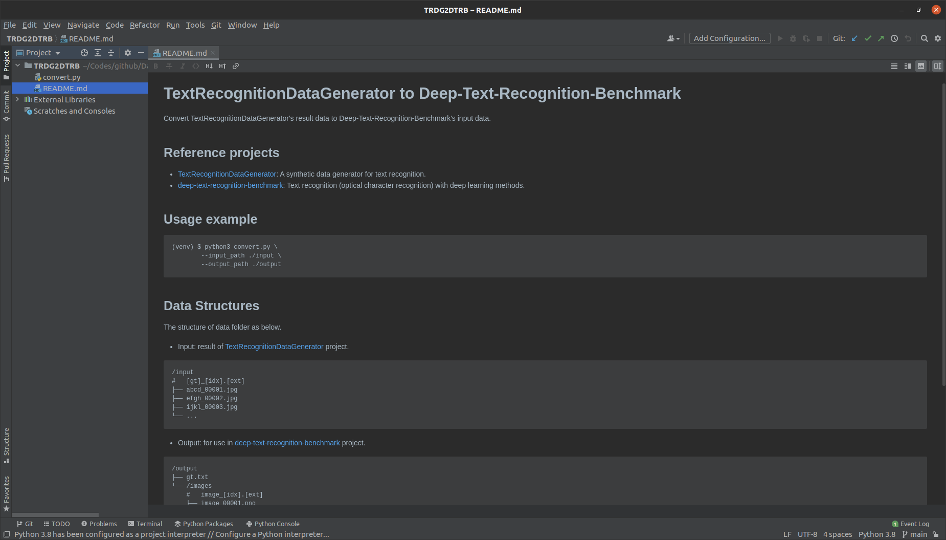Screen dimensions: 946x540
Task: Open the Python 3.8 interpreter selector
Action: [x=877, y=535]
